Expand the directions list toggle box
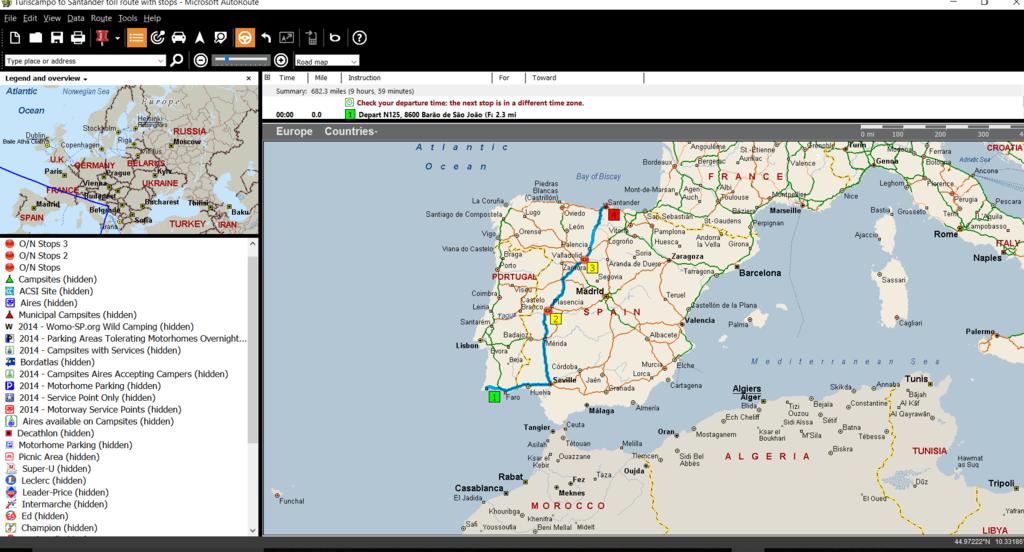Image resolution: width=1024 pixels, height=552 pixels. [x=267, y=77]
